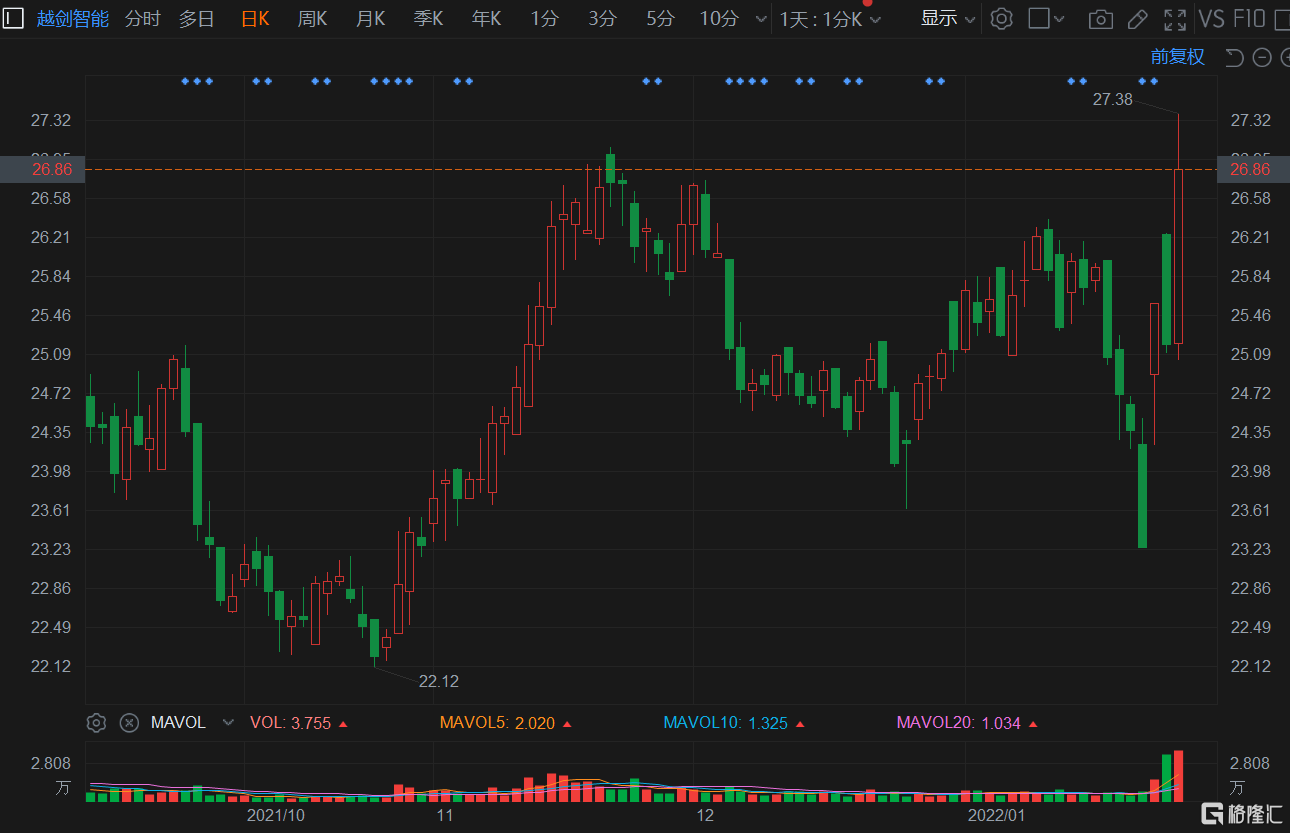The width and height of the screenshot is (1290, 833).
Task: Click the 27.32 label on left price axis
Action: click(51, 120)
